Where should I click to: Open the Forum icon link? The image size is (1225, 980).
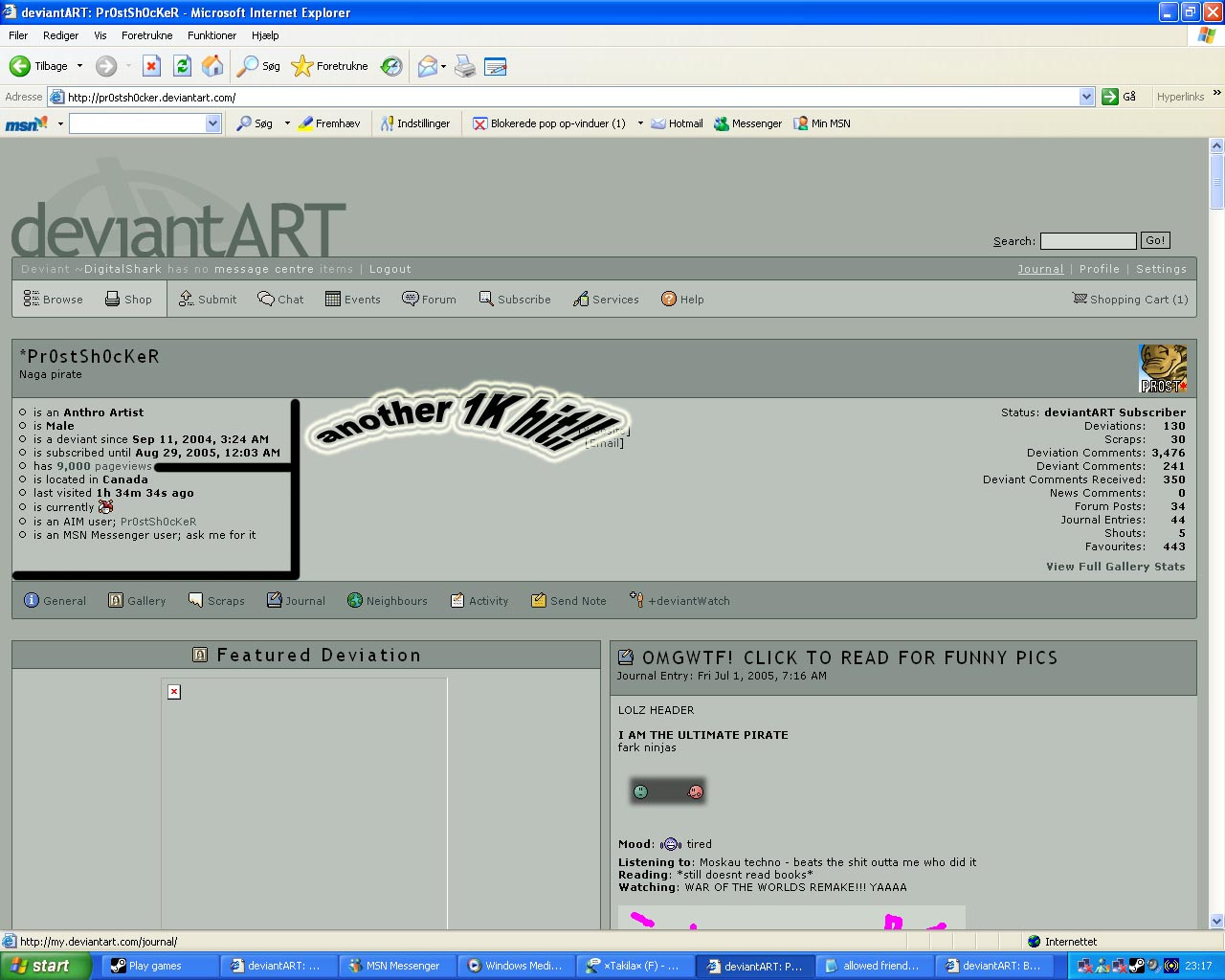[x=429, y=300]
